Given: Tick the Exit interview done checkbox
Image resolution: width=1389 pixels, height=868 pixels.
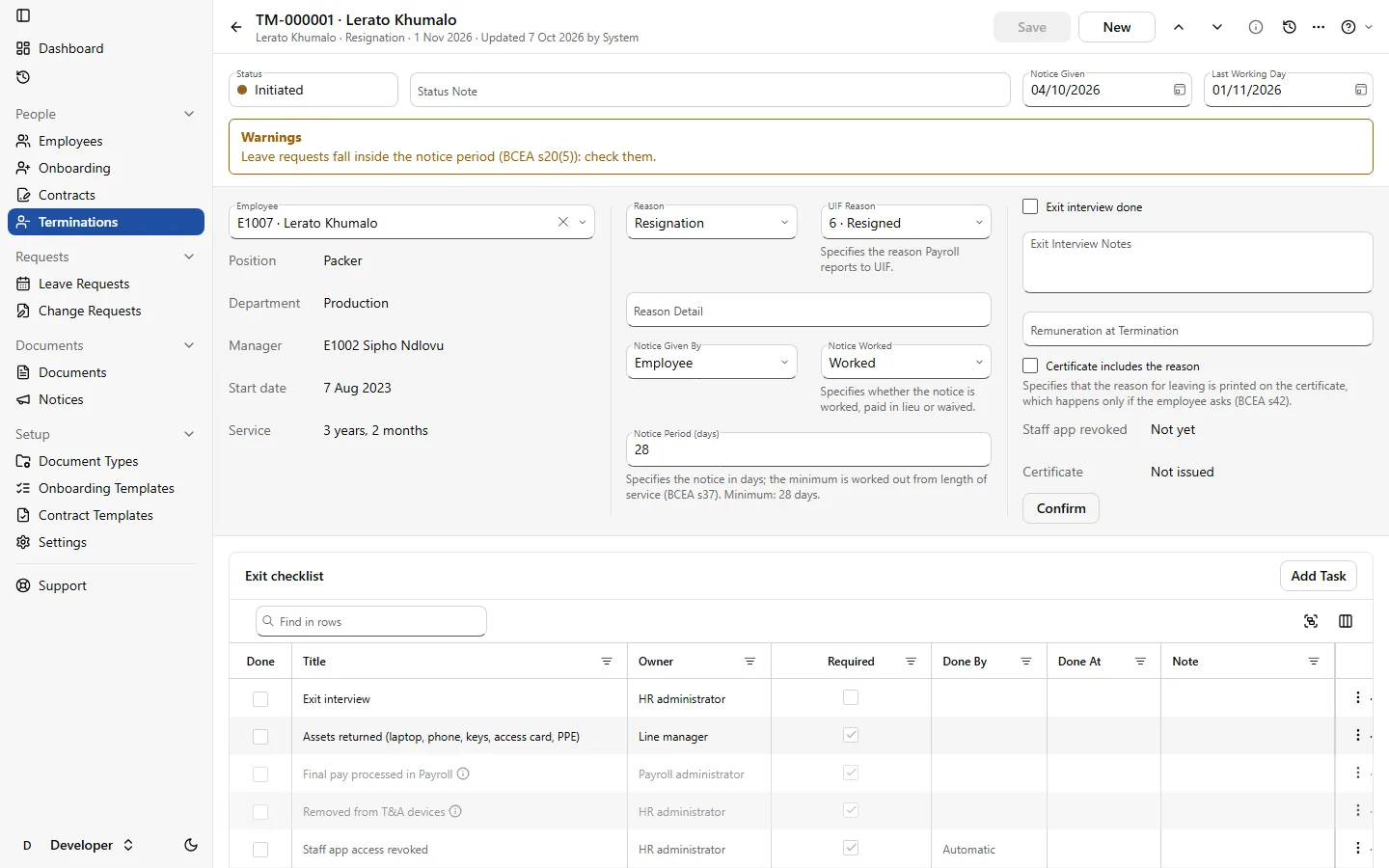Looking at the screenshot, I should coord(1030,206).
